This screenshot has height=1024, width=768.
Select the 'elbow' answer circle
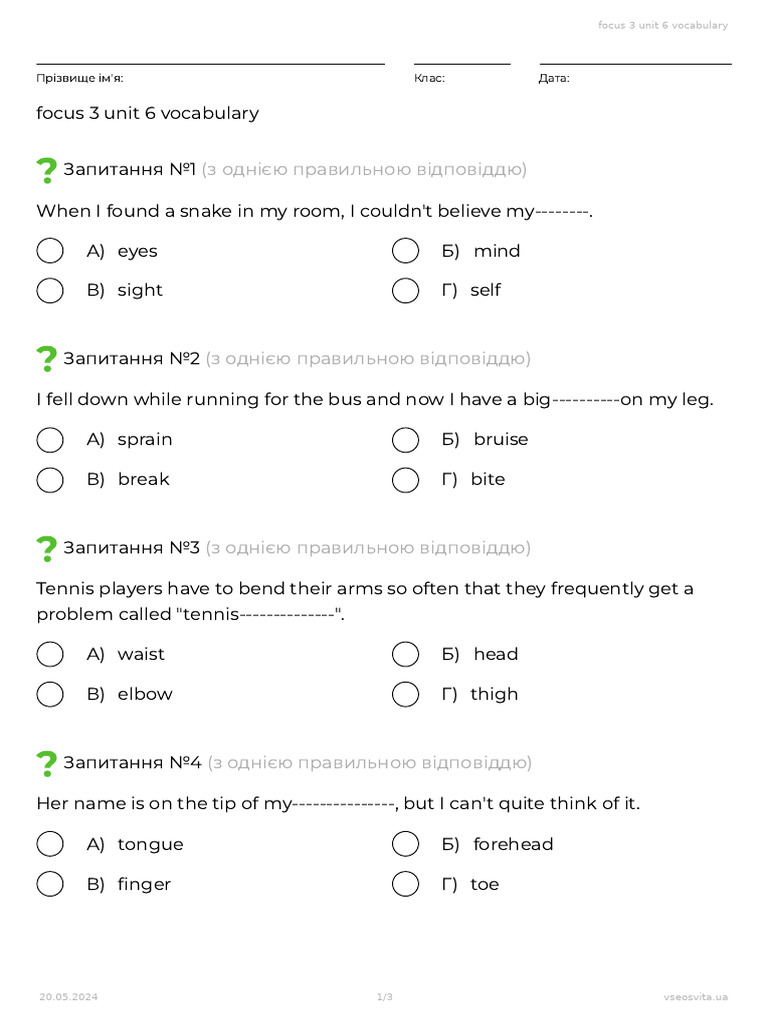point(50,694)
